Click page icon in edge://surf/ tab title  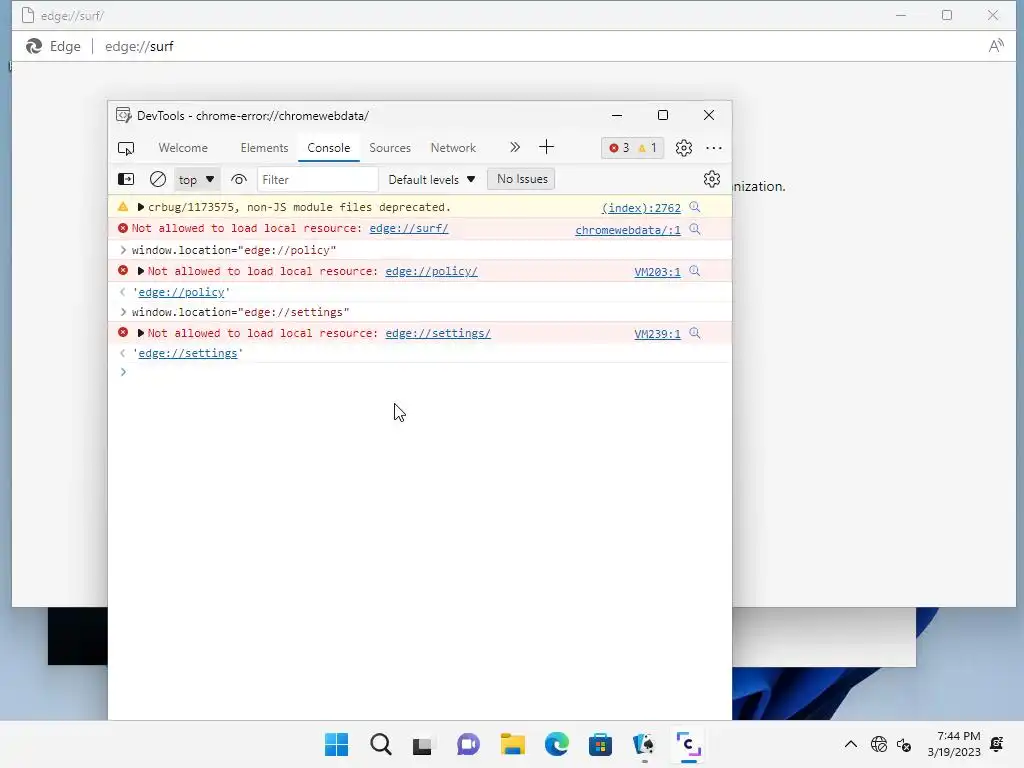[28, 15]
